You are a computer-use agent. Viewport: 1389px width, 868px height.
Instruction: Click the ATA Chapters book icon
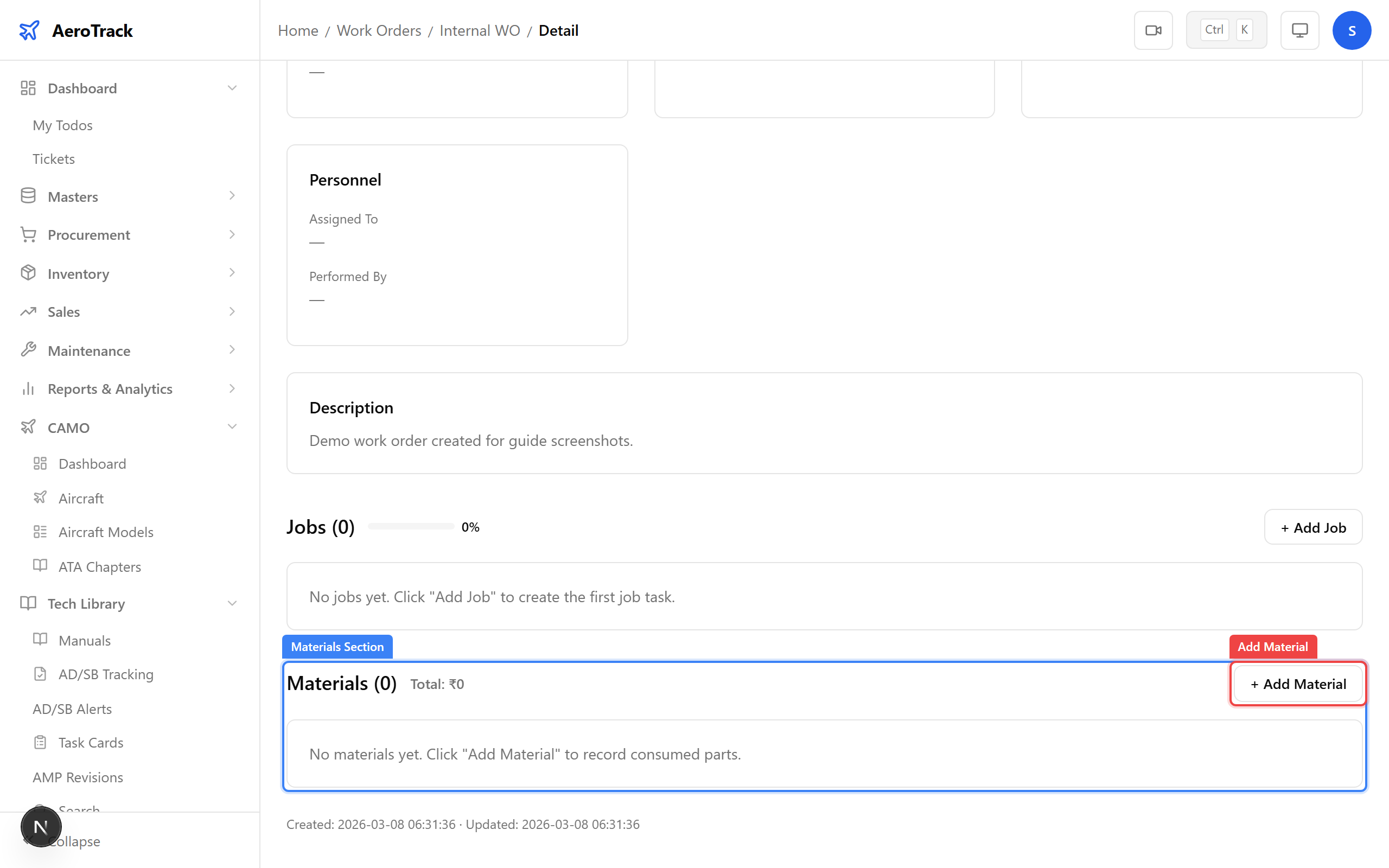tap(40, 566)
